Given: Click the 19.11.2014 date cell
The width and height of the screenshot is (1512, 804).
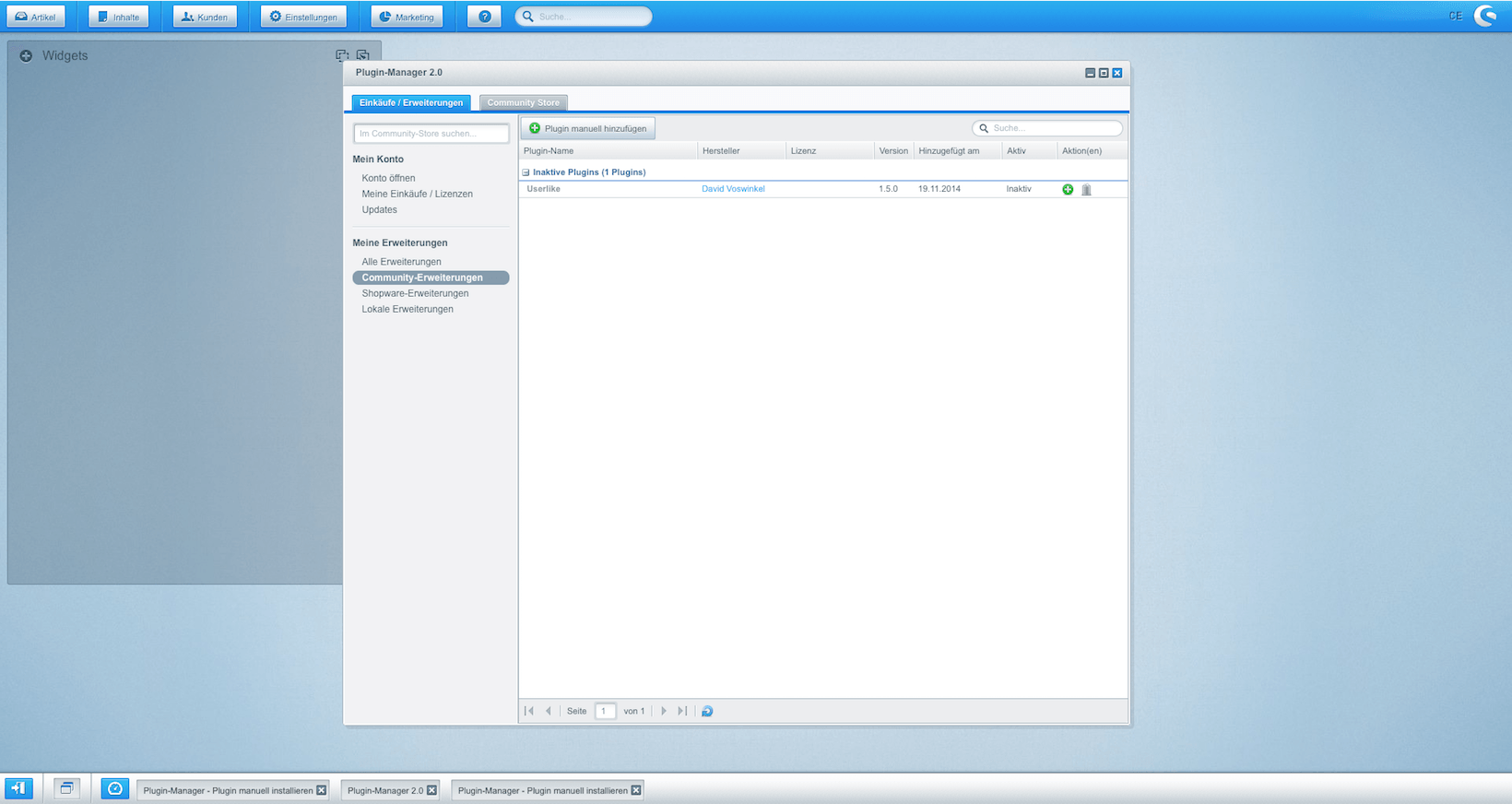Looking at the screenshot, I should (939, 189).
